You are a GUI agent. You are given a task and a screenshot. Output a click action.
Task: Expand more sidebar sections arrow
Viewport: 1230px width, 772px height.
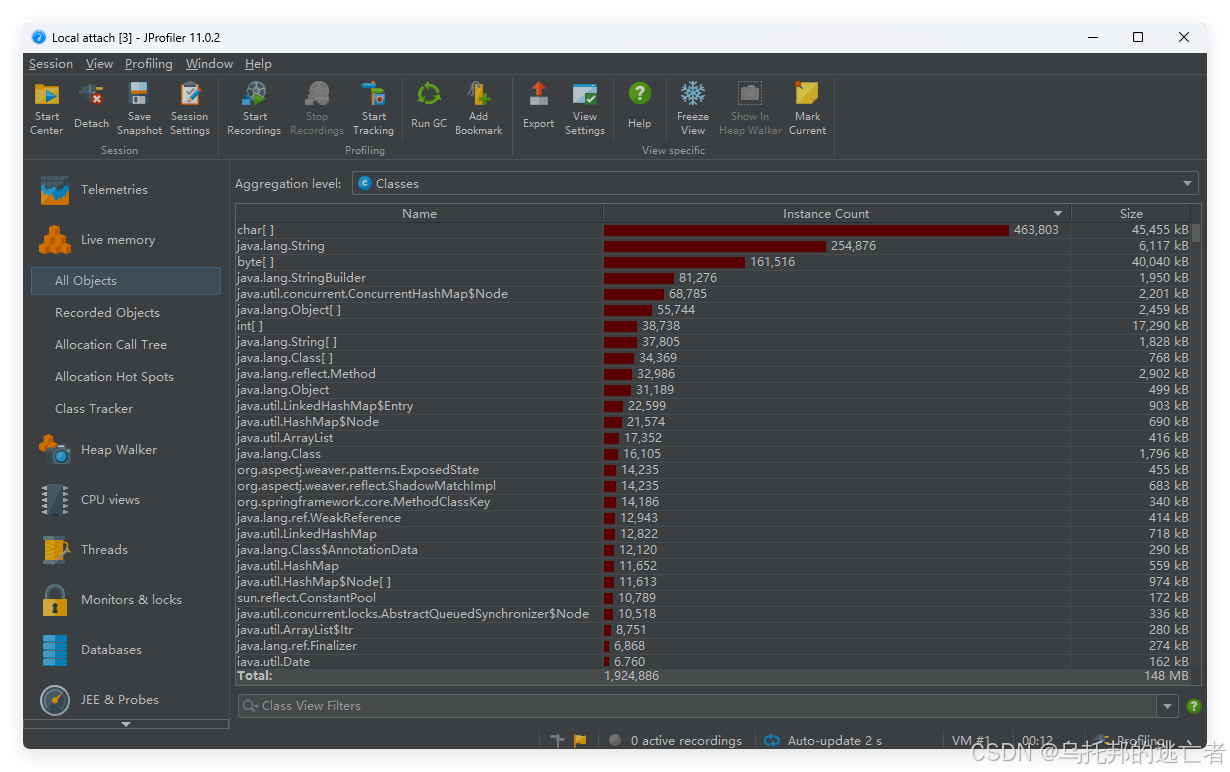click(126, 724)
